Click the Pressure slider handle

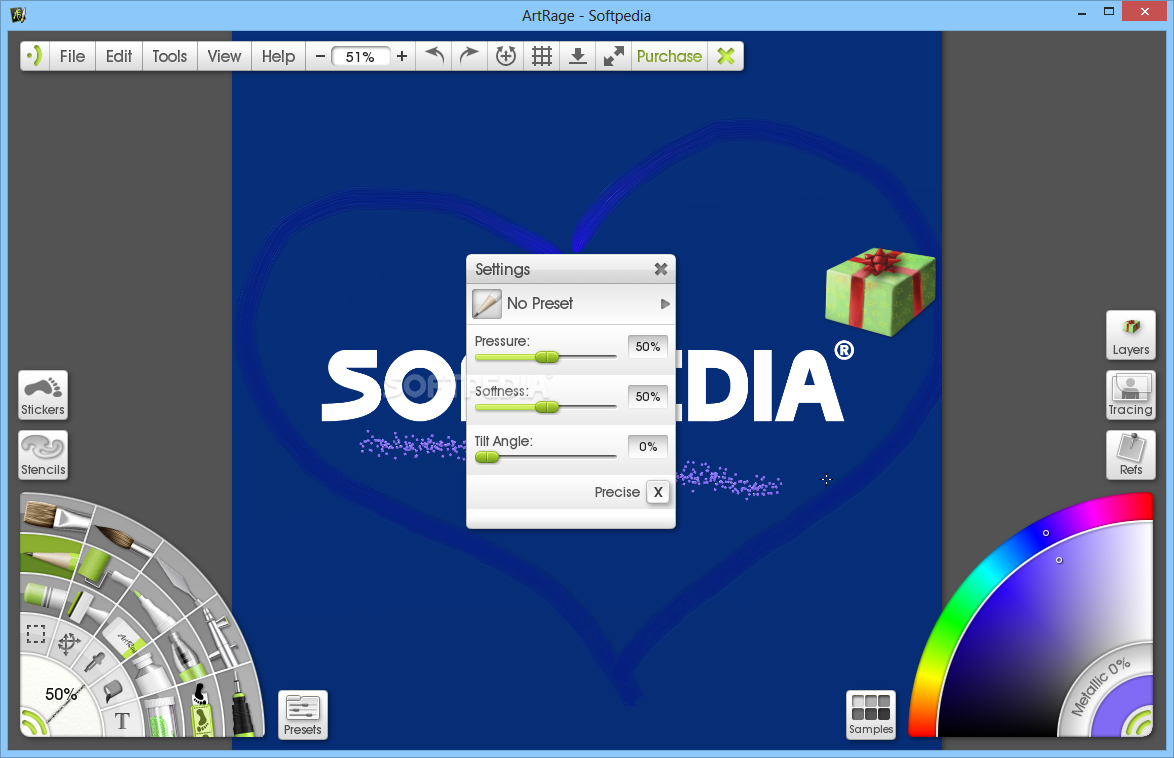pos(547,357)
